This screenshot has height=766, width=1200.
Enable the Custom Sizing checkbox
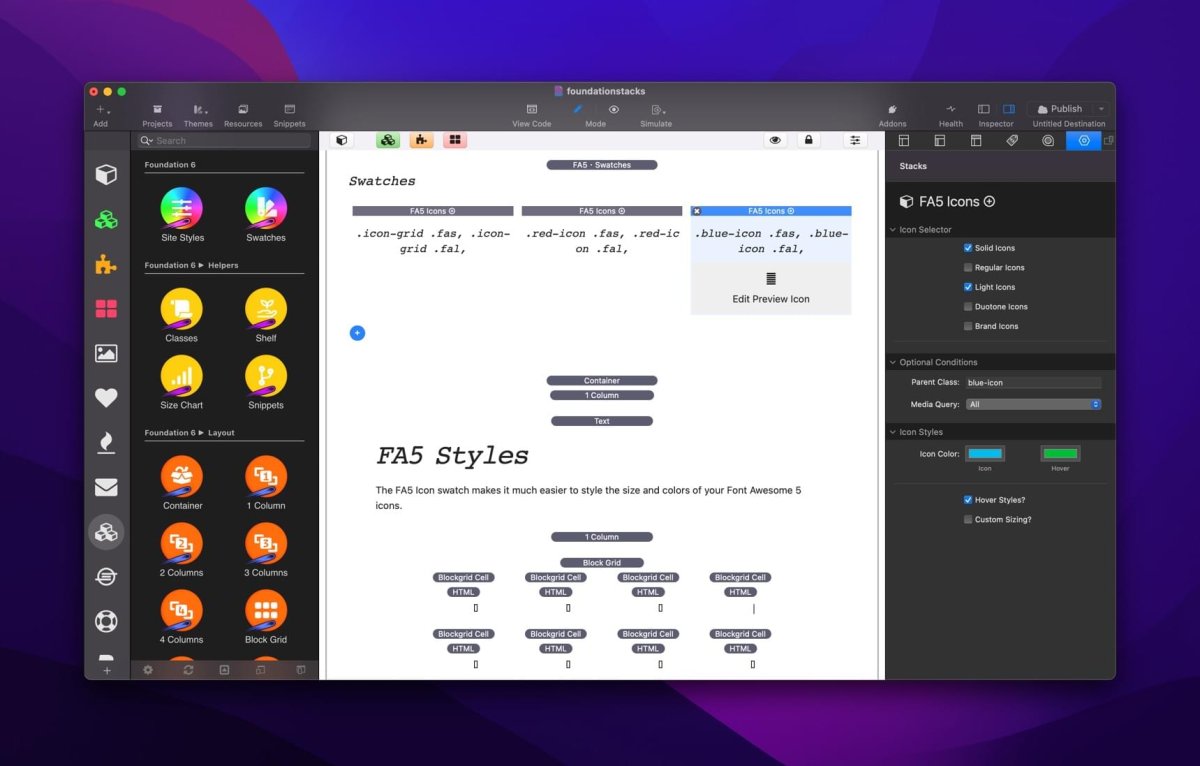point(968,520)
